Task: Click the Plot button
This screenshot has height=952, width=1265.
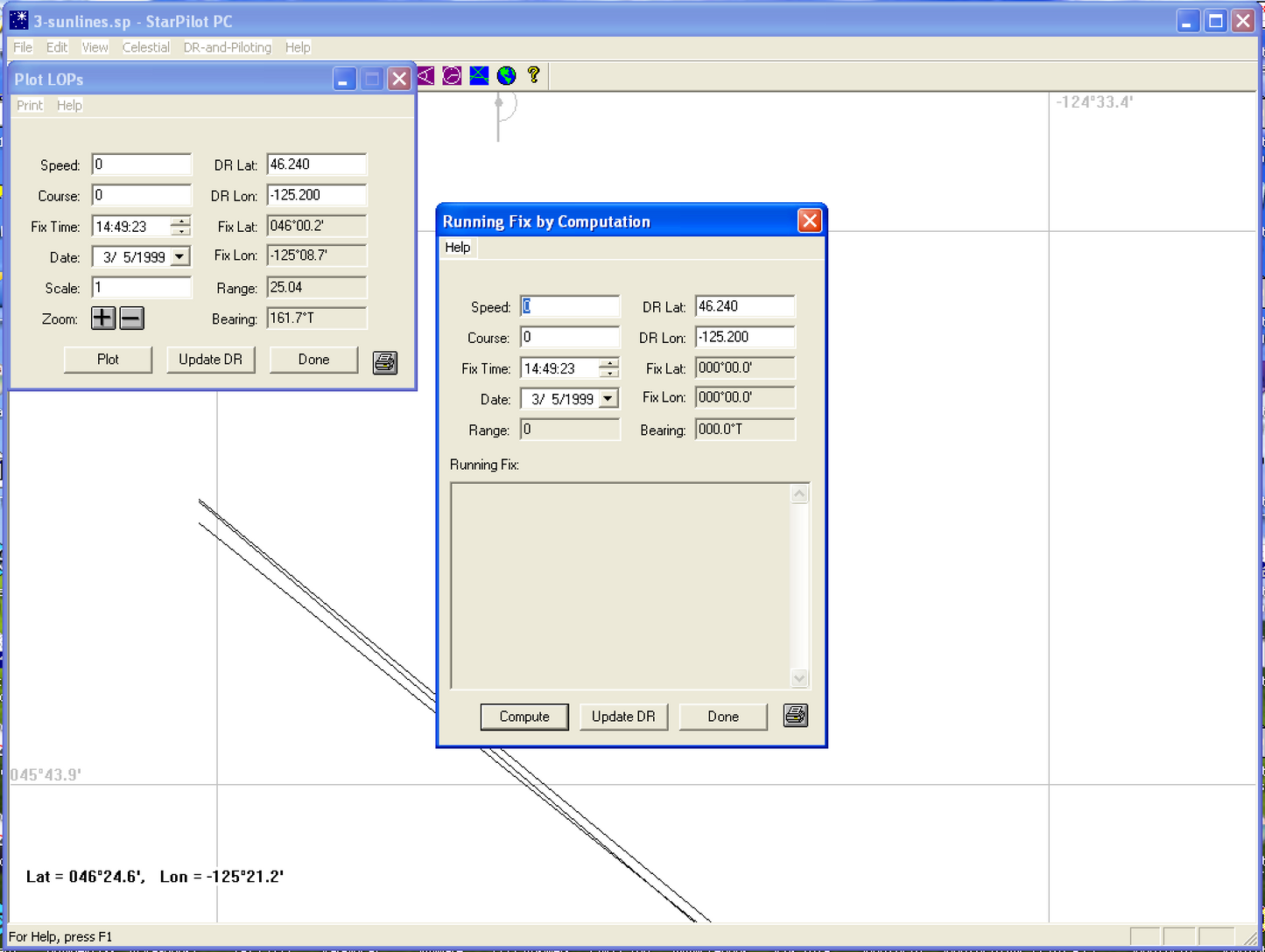Action: click(108, 360)
